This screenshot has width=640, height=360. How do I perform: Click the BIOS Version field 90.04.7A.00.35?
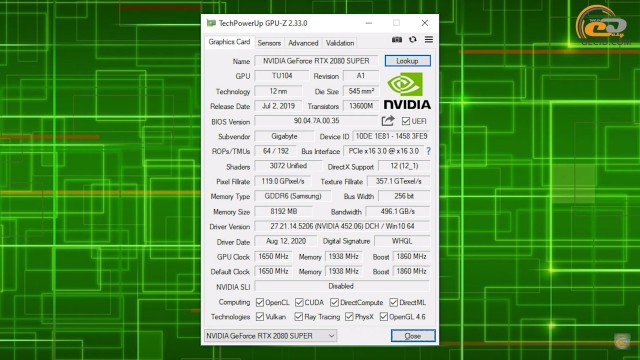click(x=316, y=121)
